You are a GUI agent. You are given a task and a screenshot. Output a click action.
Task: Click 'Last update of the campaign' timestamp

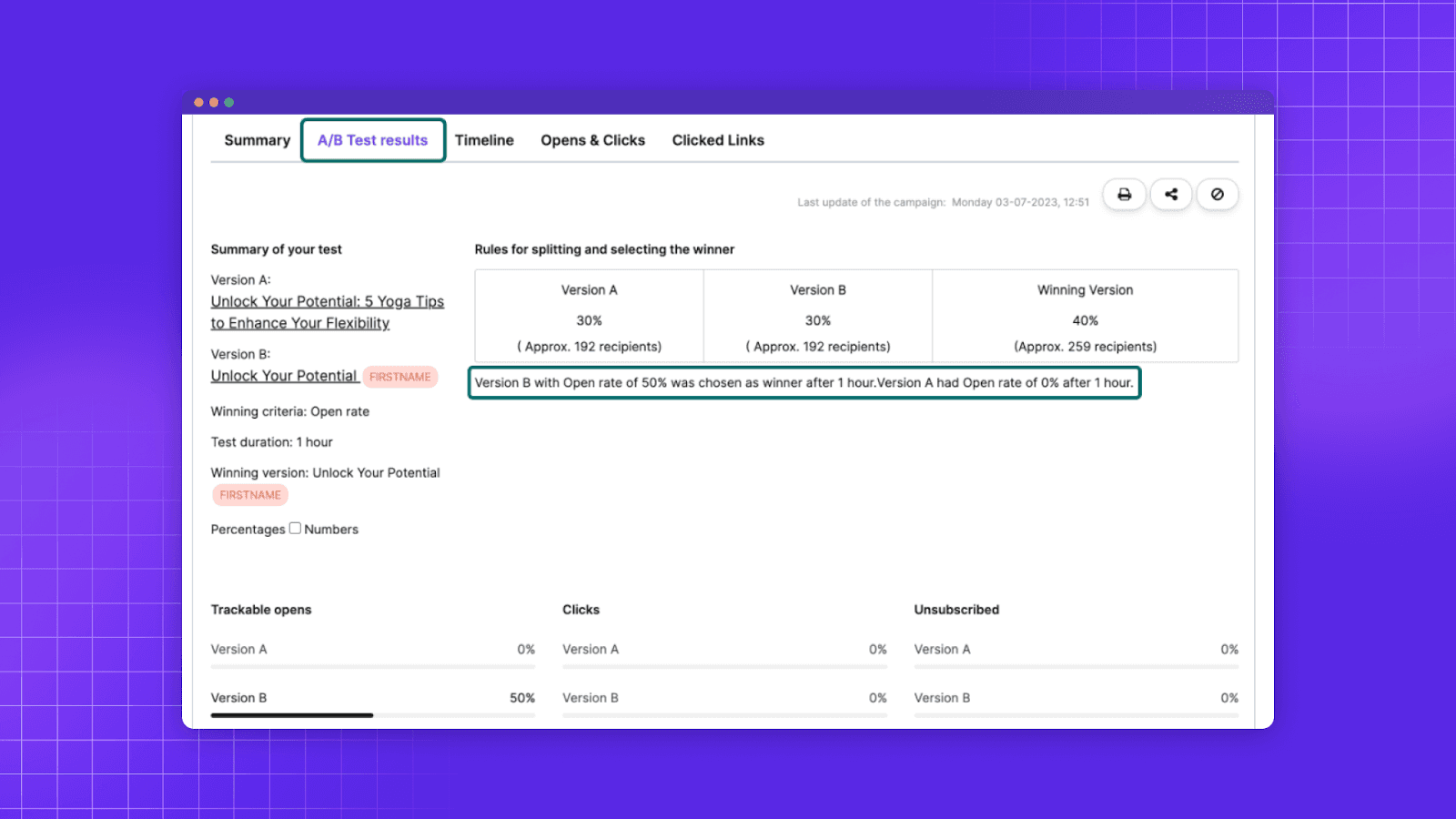click(x=943, y=202)
